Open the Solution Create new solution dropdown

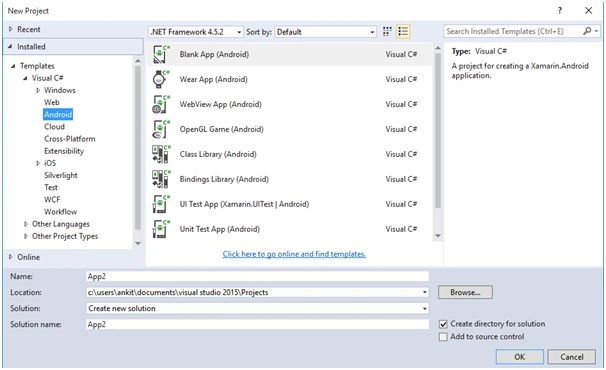425,308
